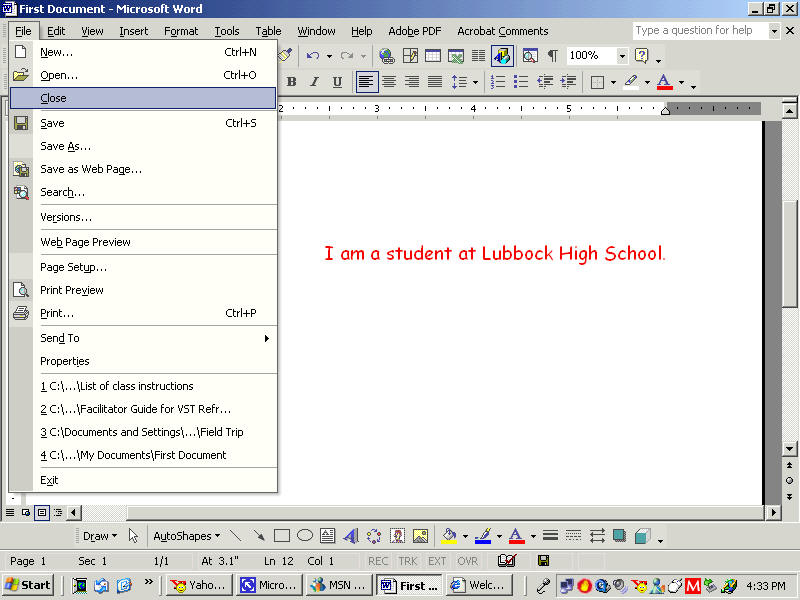Click the Undo icon
This screenshot has height=600, width=800.
(x=313, y=55)
